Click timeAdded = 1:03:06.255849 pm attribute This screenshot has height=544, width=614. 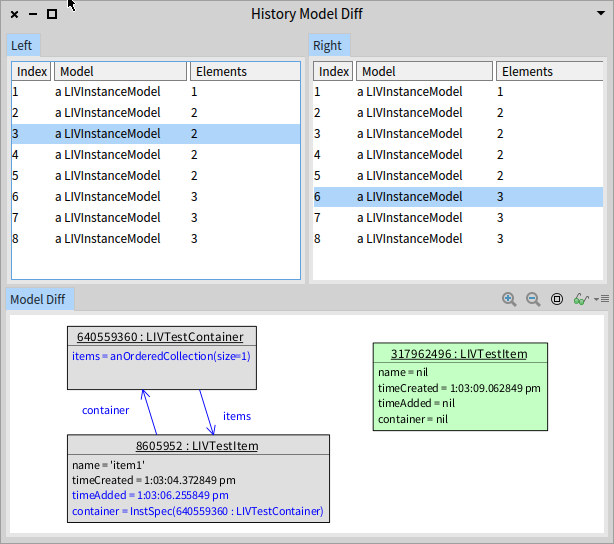click(x=150, y=495)
